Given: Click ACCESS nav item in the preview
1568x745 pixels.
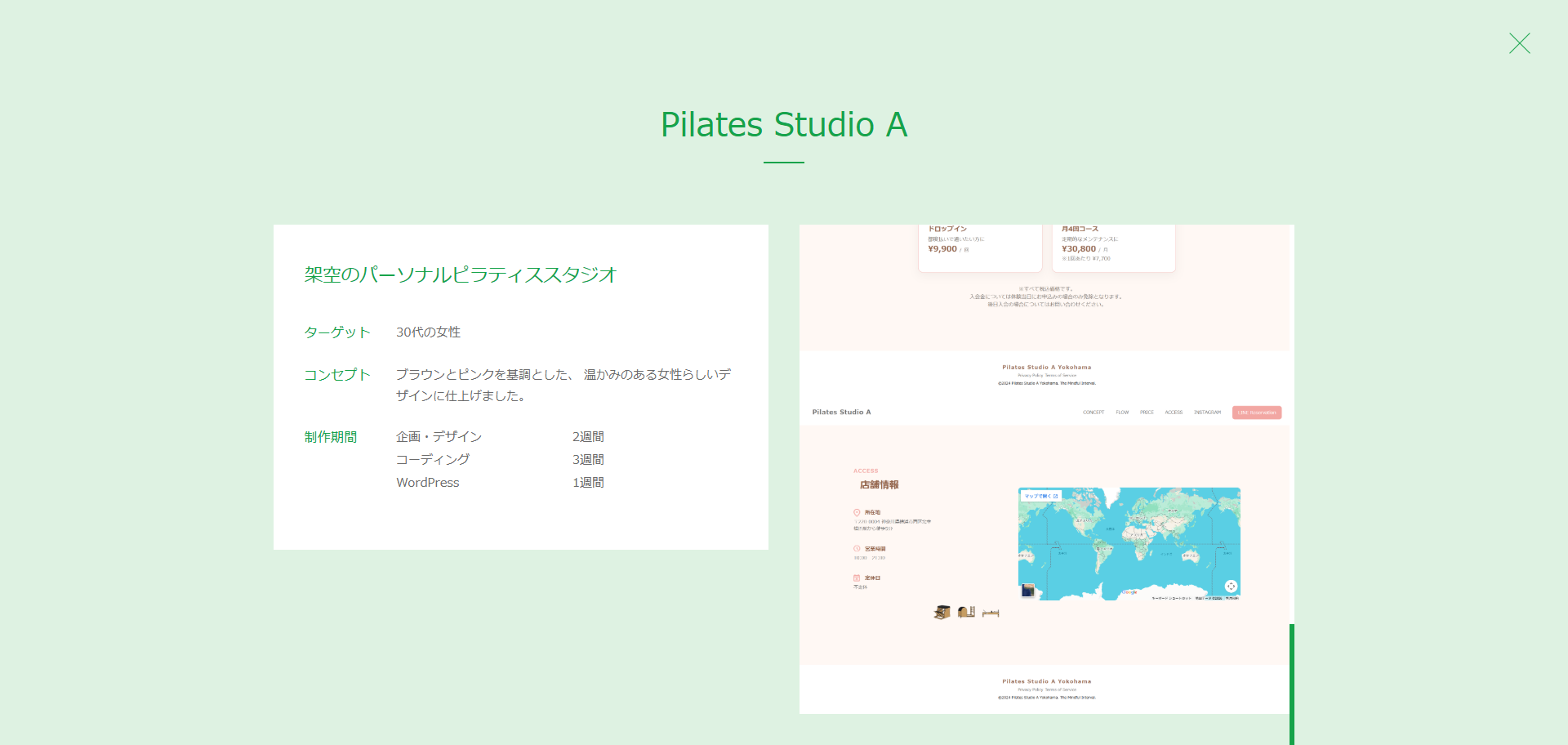Looking at the screenshot, I should (x=1174, y=413).
